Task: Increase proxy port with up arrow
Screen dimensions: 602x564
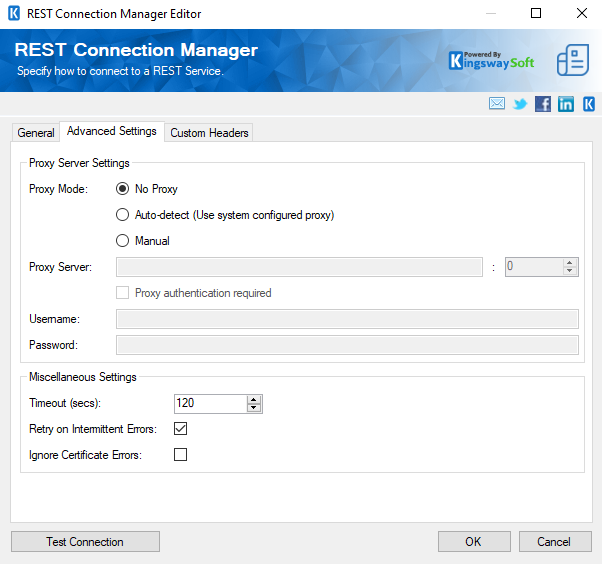Action: click(x=570, y=263)
